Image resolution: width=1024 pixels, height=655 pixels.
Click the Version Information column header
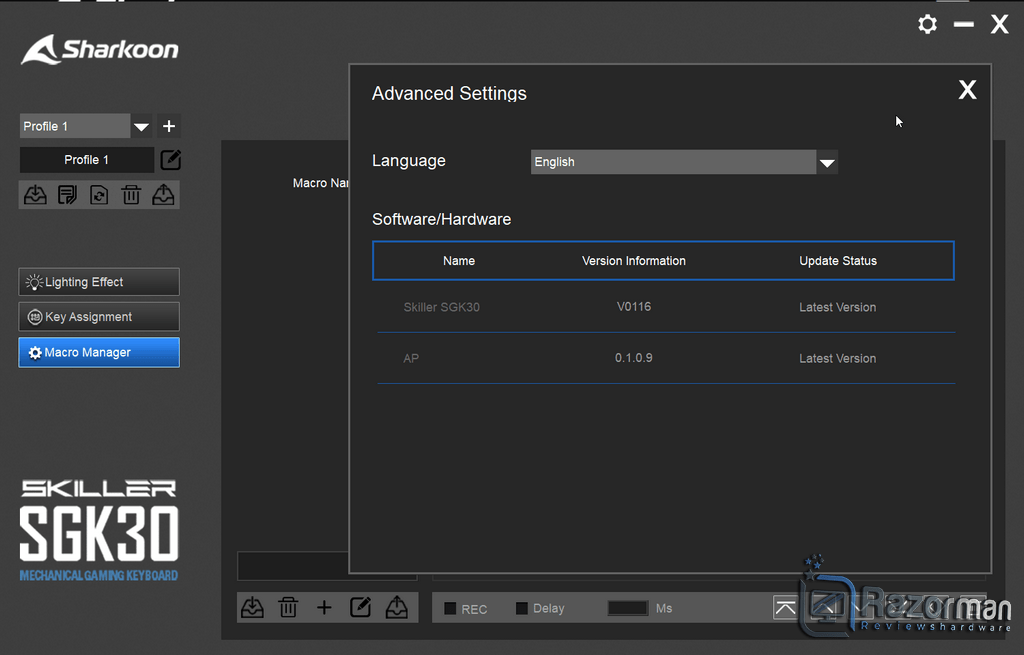point(633,261)
